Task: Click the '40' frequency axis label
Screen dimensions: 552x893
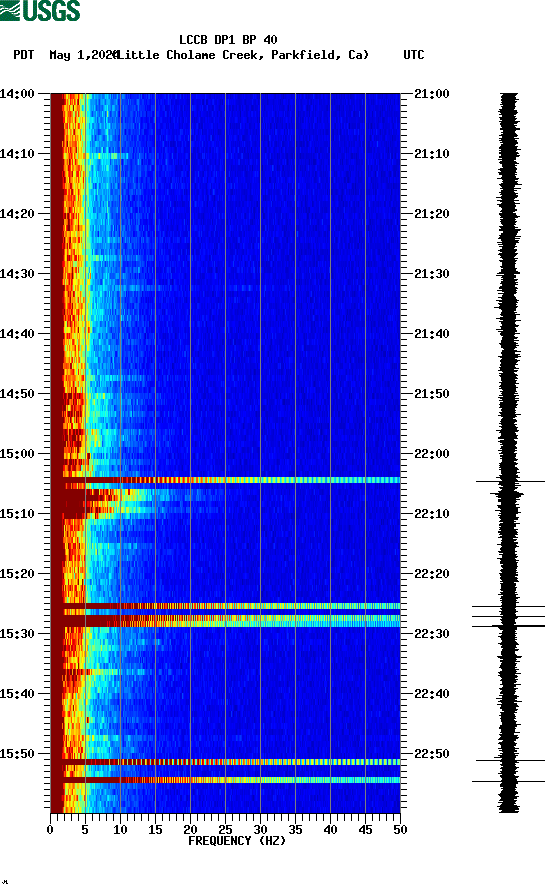Action: coord(330,830)
